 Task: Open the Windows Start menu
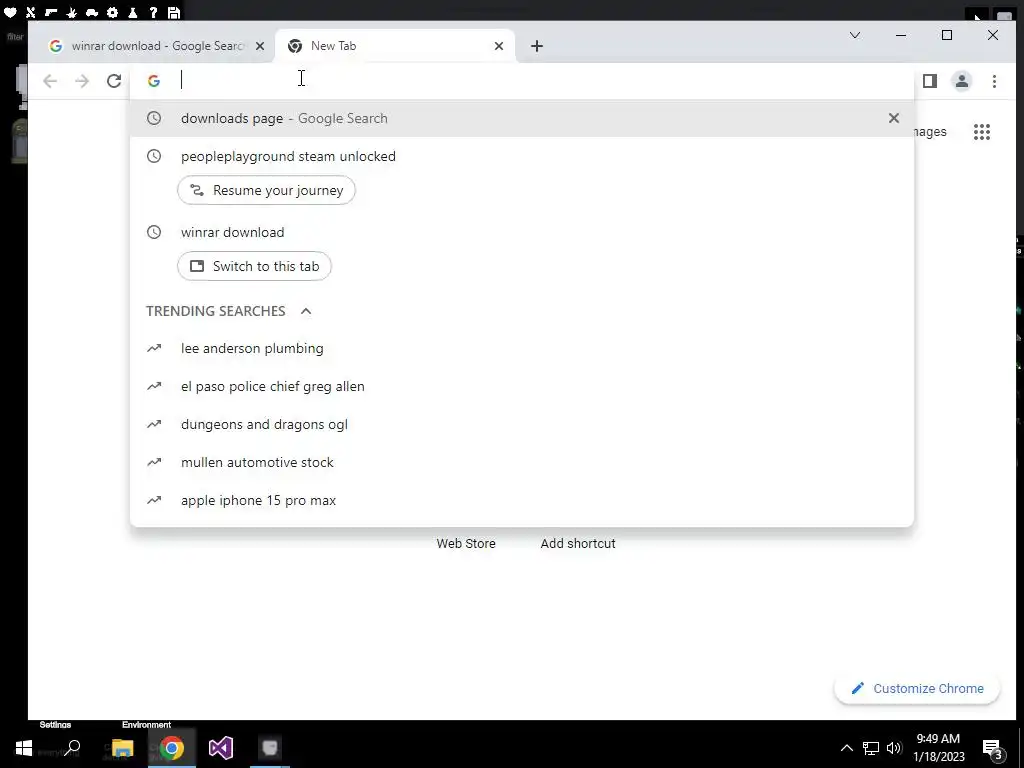(24, 748)
